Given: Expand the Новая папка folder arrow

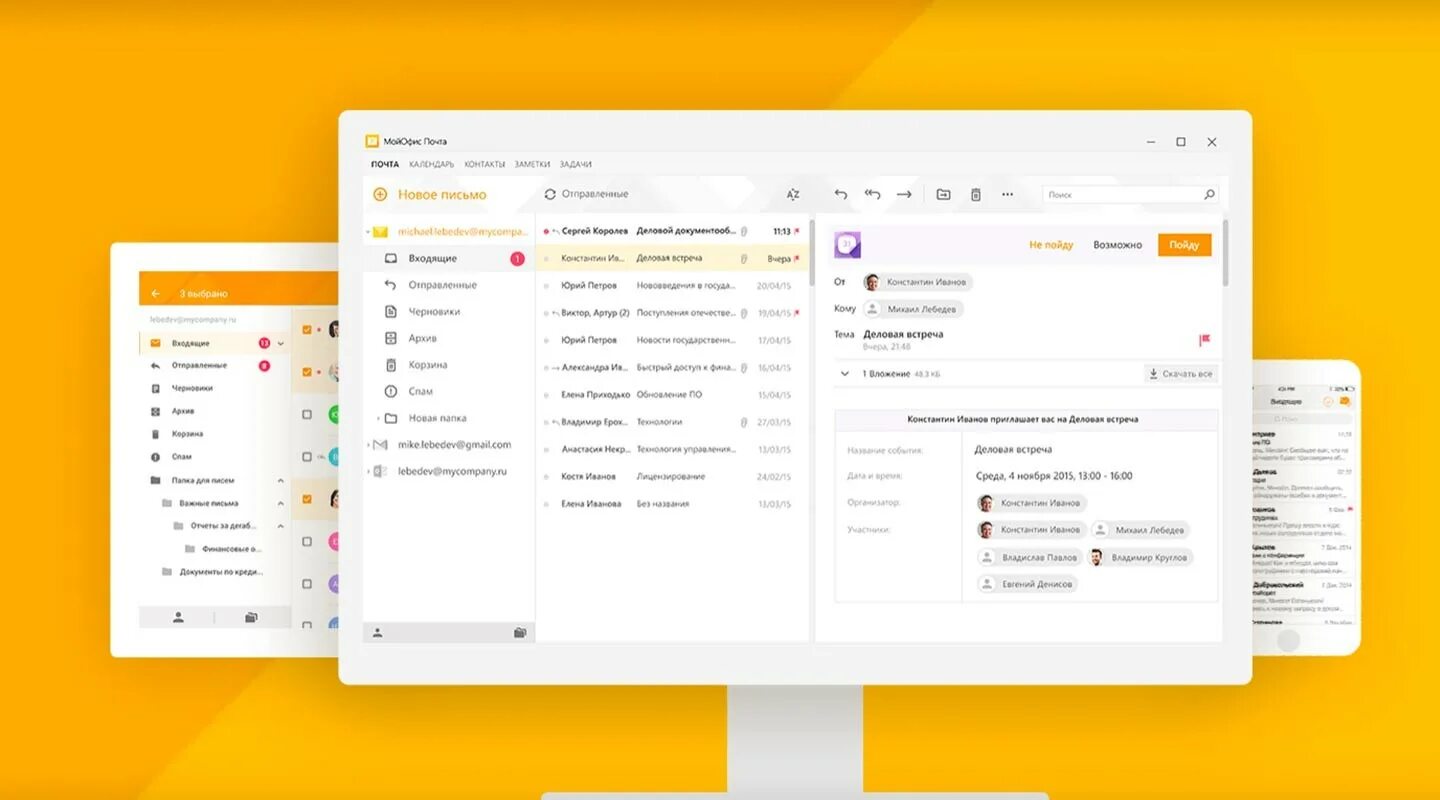Looking at the screenshot, I should (378, 418).
